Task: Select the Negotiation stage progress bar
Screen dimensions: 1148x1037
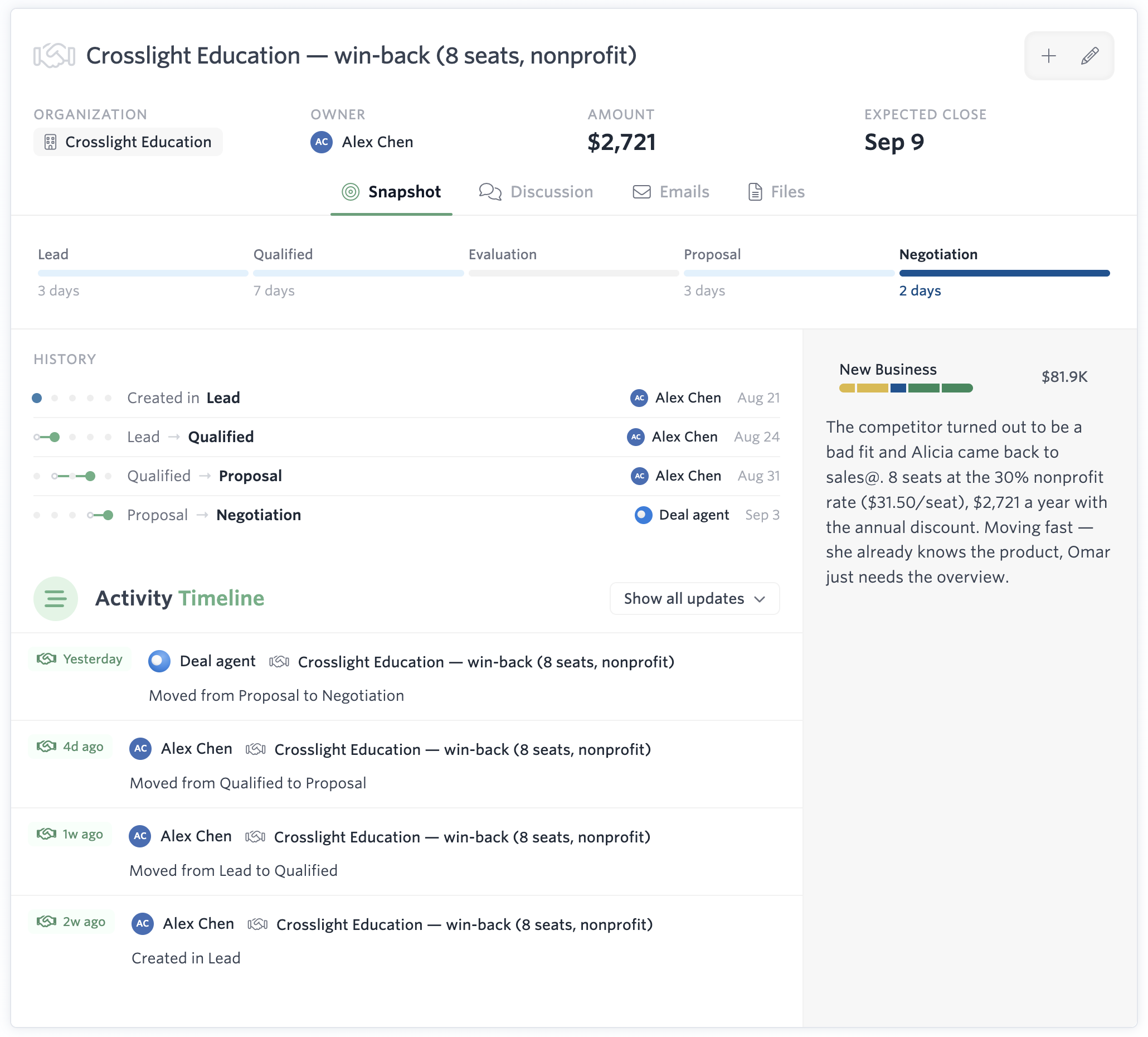Action: click(1004, 274)
